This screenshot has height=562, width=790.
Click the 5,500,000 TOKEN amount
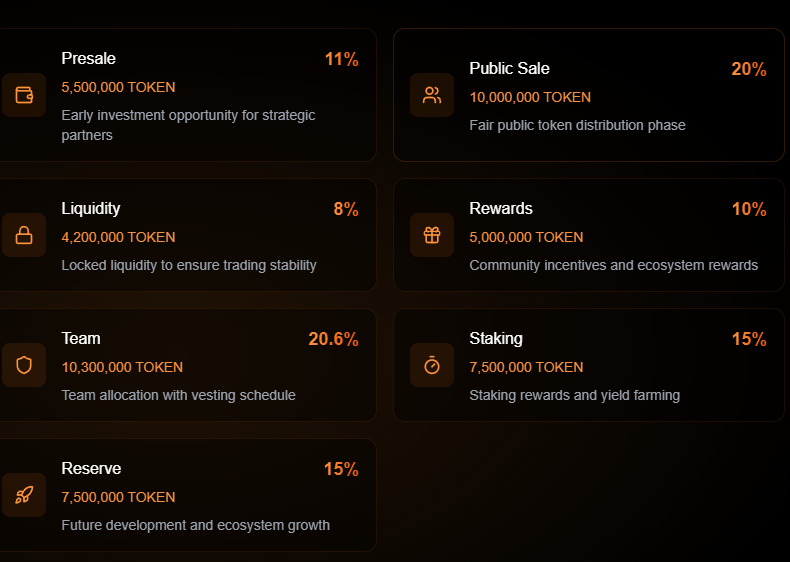pos(118,87)
